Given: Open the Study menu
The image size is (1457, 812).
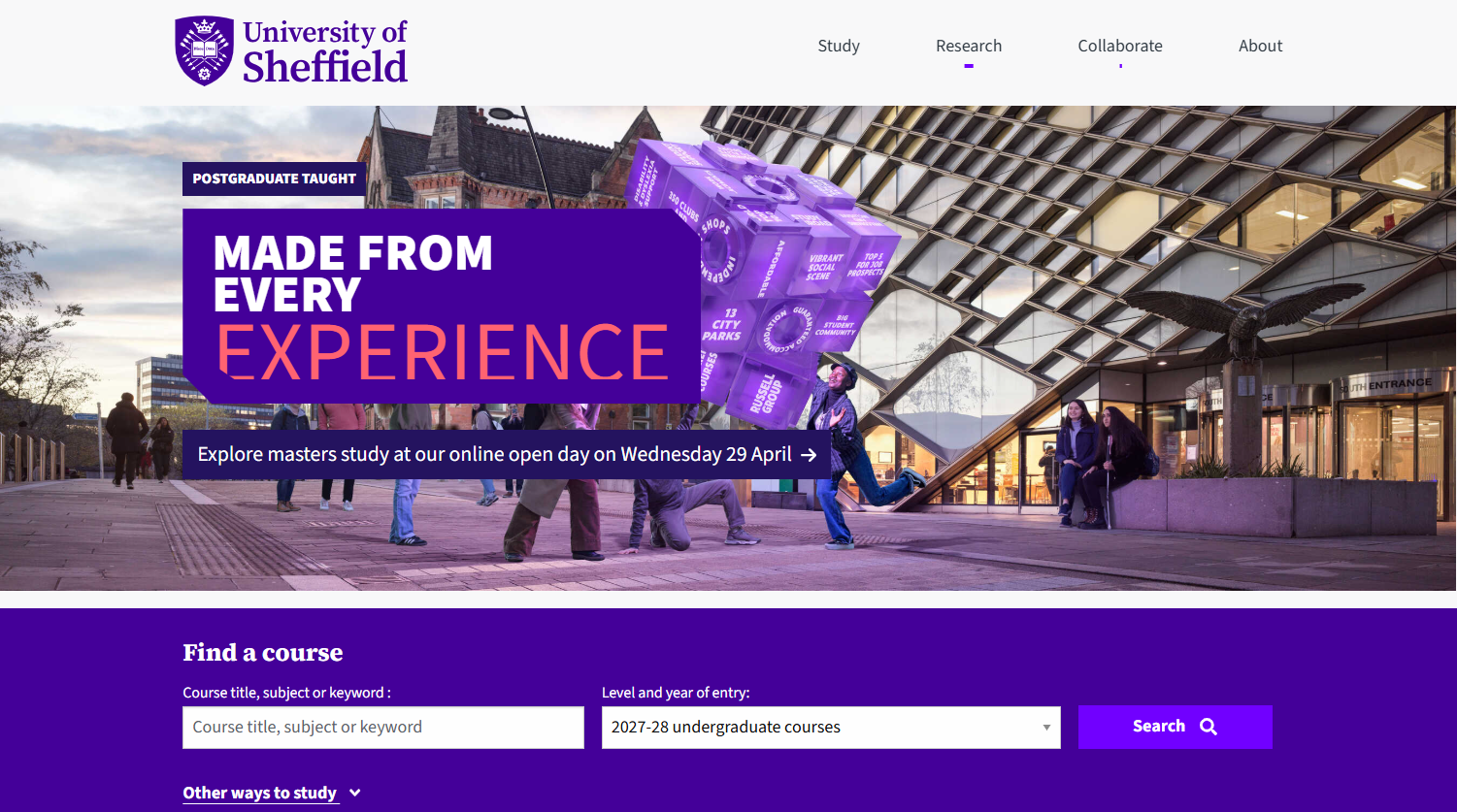Looking at the screenshot, I should 839,46.
